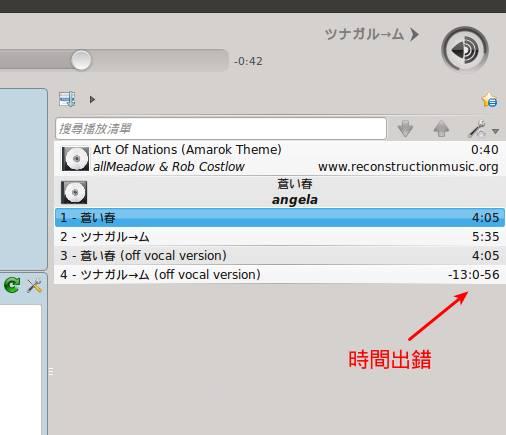Click the playlist layout icon
506x435 pixels.
coord(67,99)
